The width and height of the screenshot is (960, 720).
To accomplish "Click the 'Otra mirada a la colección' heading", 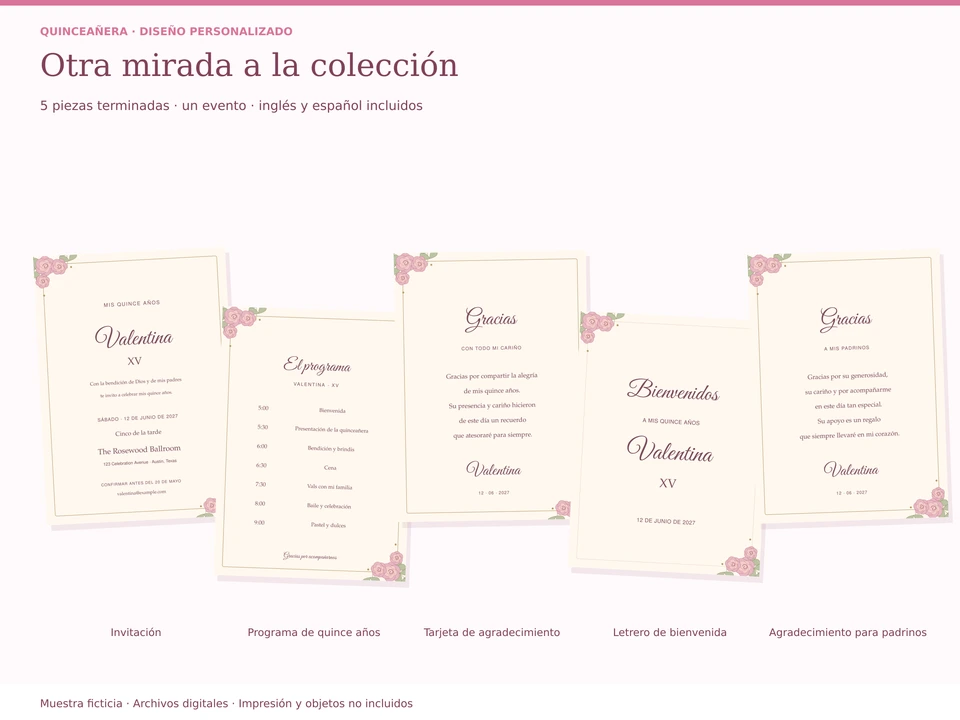I will click(x=249, y=65).
